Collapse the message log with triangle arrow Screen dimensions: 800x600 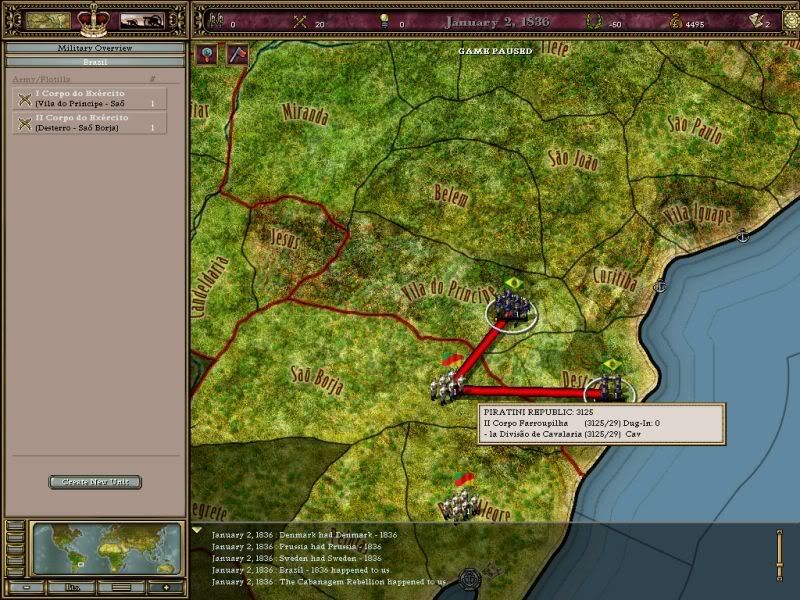coord(197,530)
